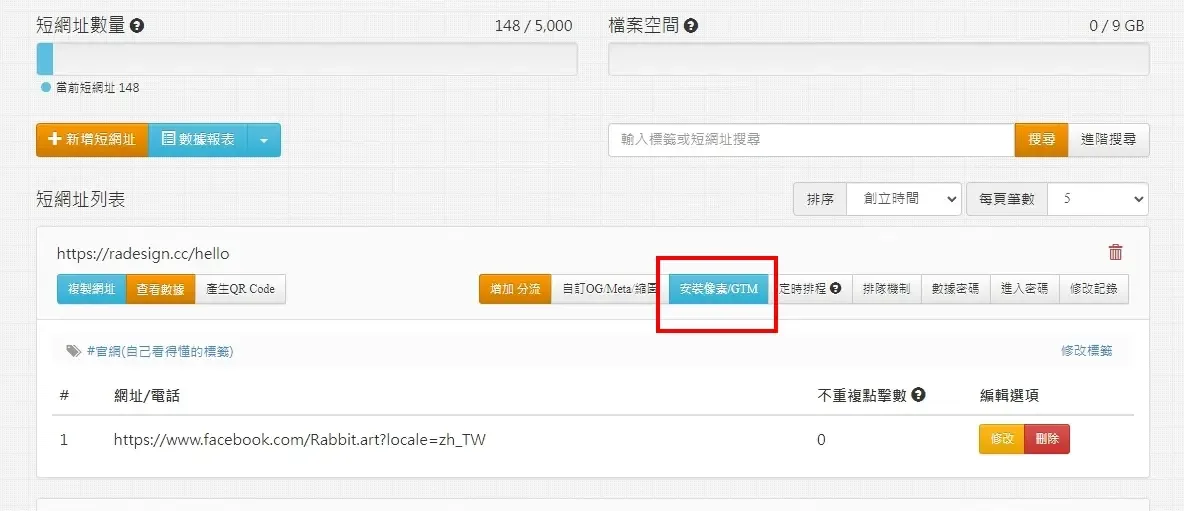
Task: Click the help icon next to 不重複點擊數
Action: tap(918, 395)
